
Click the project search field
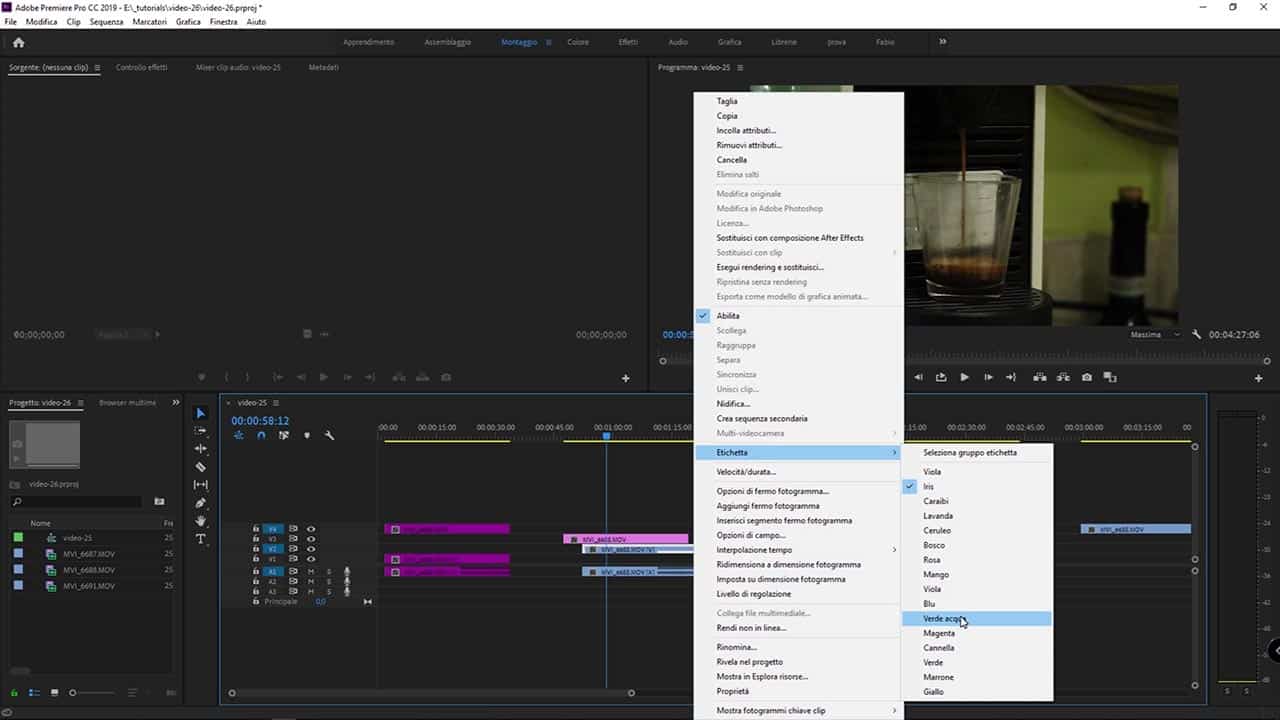(x=80, y=502)
